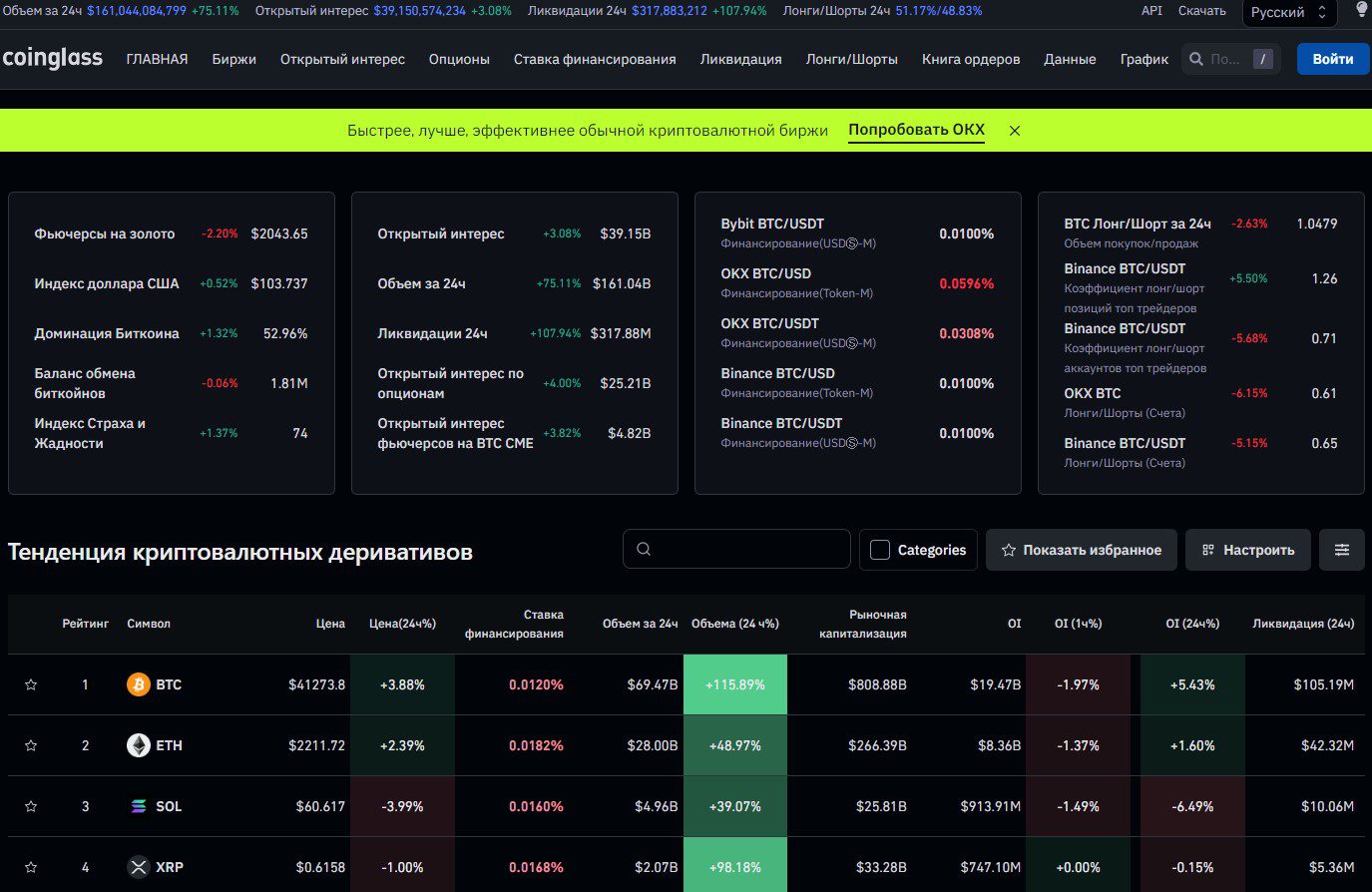Open the Данные menu

point(1070,59)
